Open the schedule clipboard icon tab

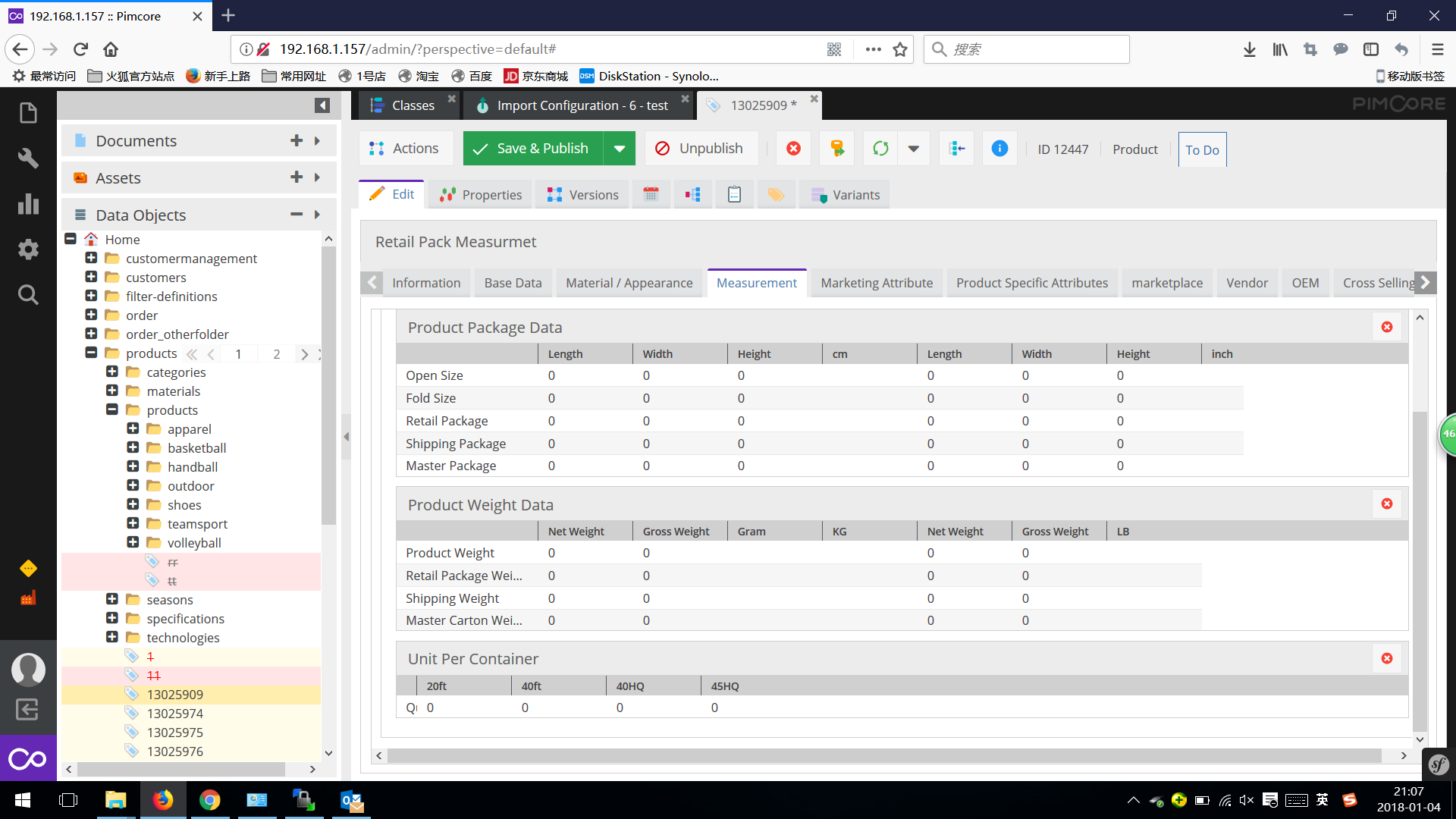click(x=734, y=194)
